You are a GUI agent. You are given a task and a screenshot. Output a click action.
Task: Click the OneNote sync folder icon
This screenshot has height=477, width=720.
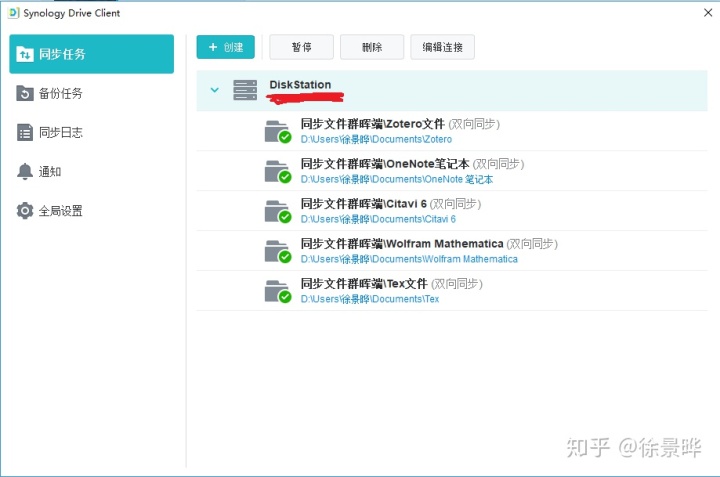click(x=276, y=171)
